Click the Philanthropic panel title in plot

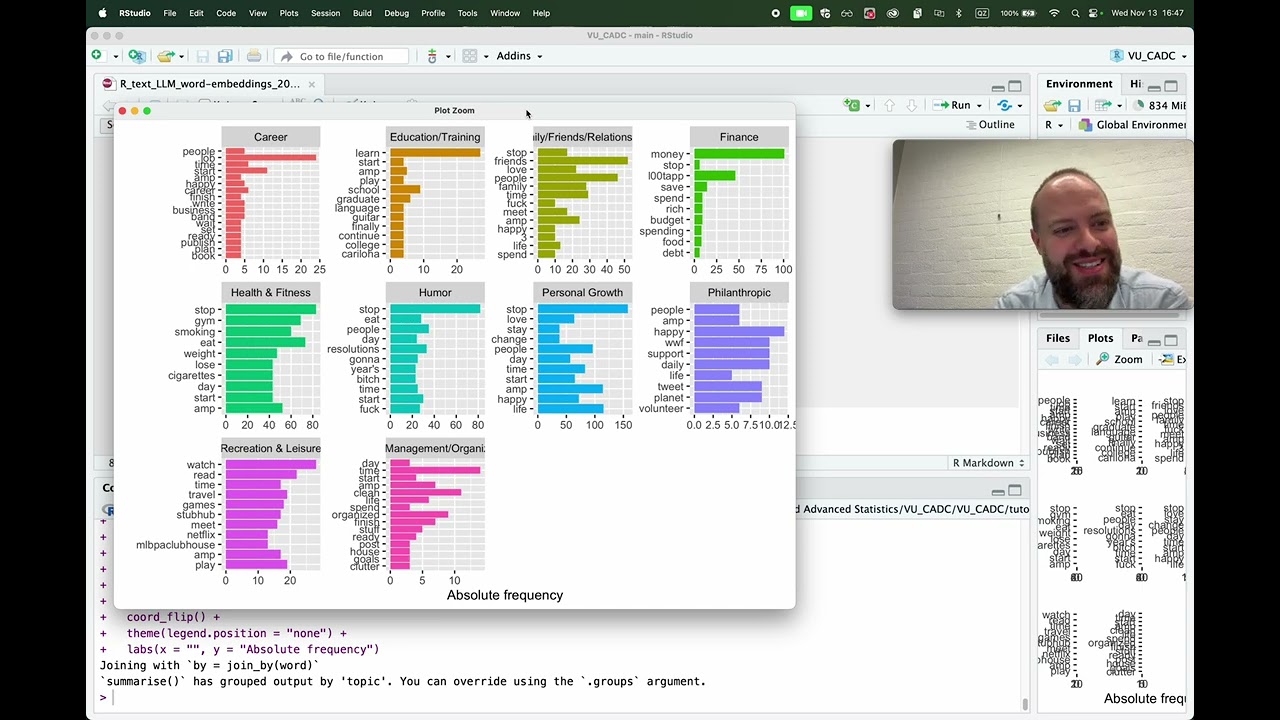[x=739, y=293]
